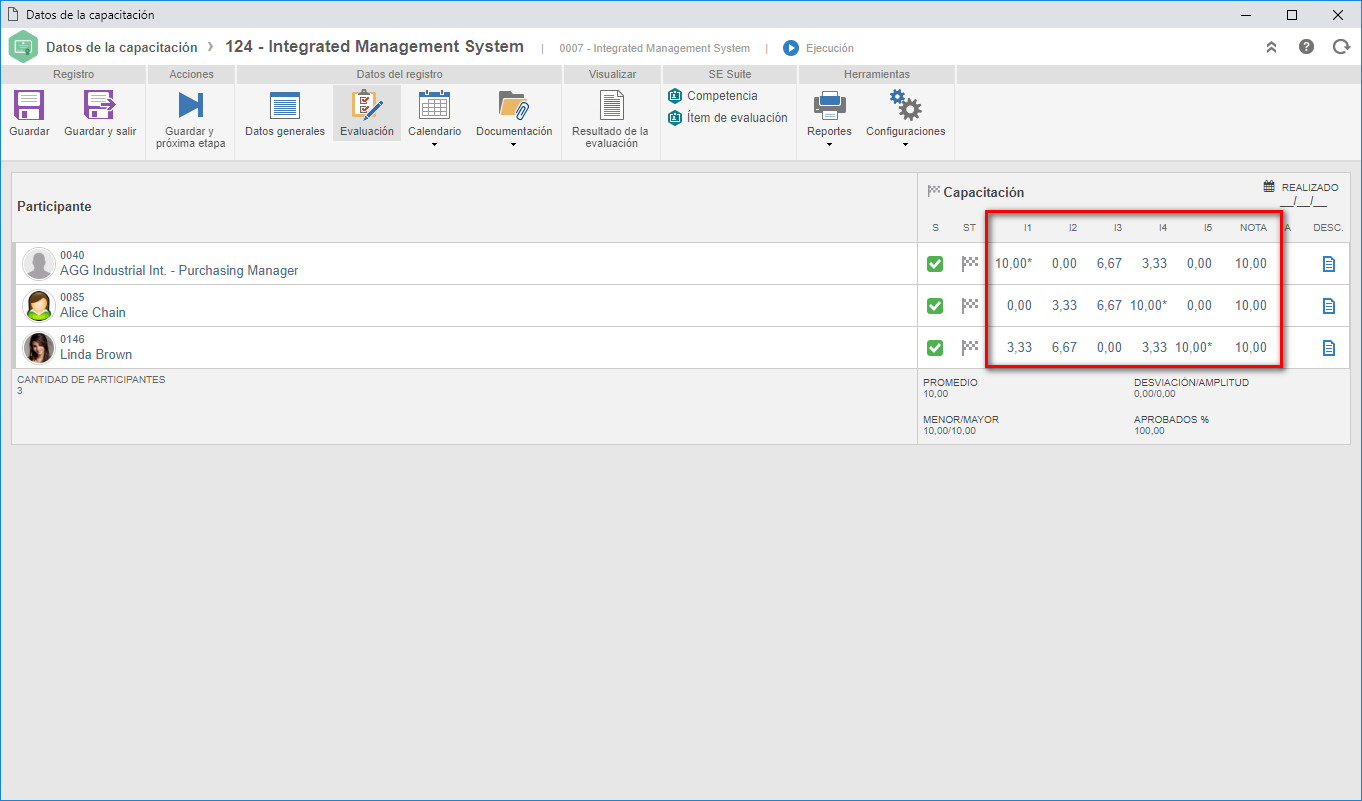Click AGG Industrial default avatar
This screenshot has width=1362, height=801.
tap(39, 264)
